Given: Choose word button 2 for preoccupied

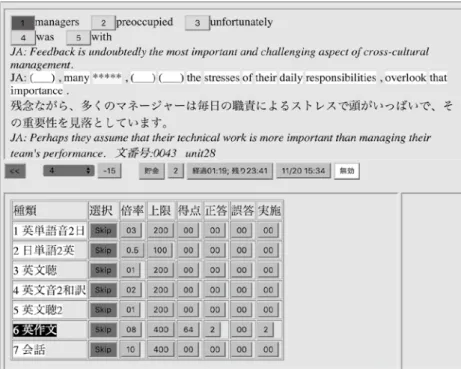Looking at the screenshot, I should 103,23.
